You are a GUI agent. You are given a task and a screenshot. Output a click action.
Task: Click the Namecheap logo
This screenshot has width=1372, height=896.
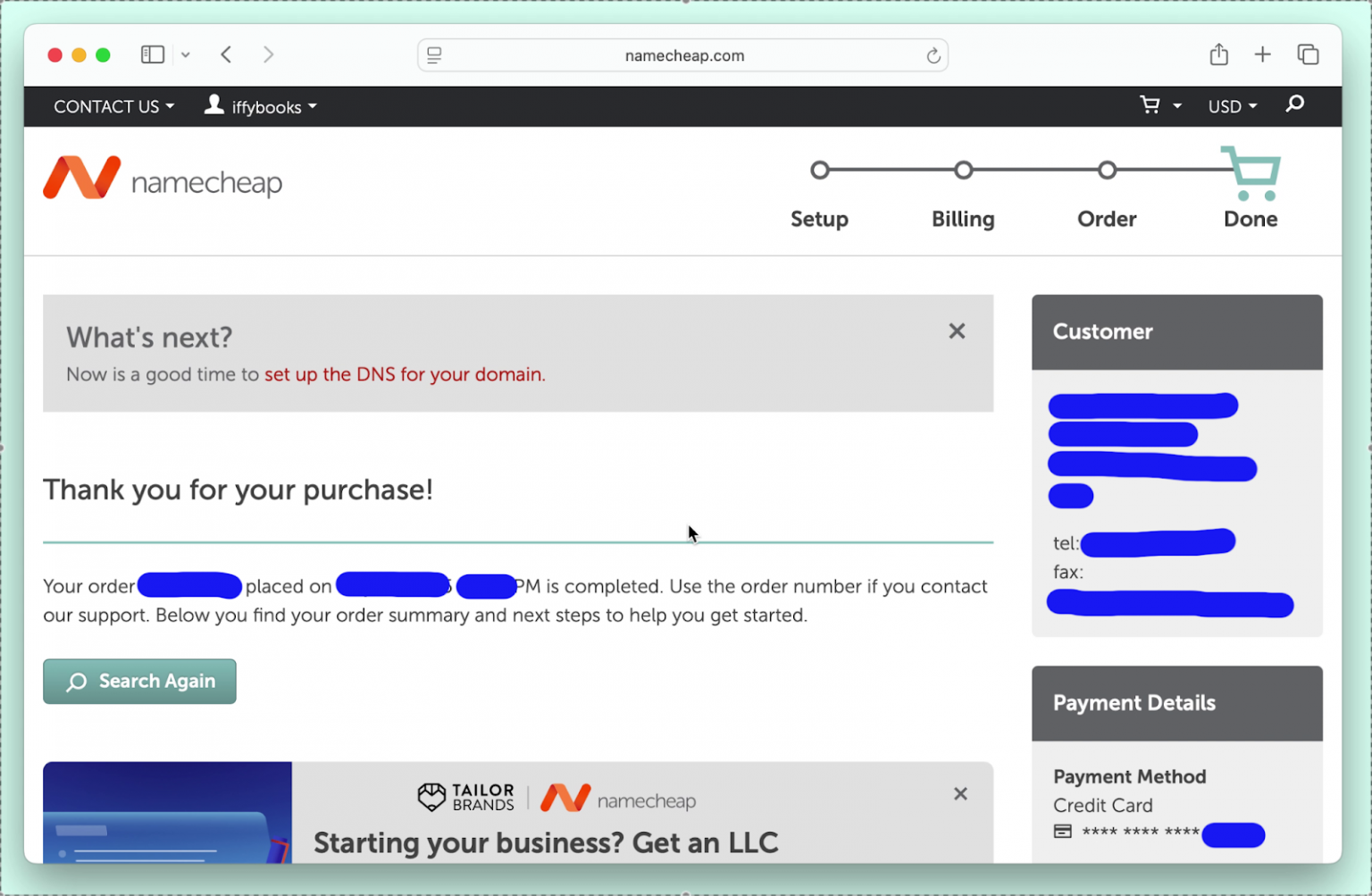(x=163, y=179)
